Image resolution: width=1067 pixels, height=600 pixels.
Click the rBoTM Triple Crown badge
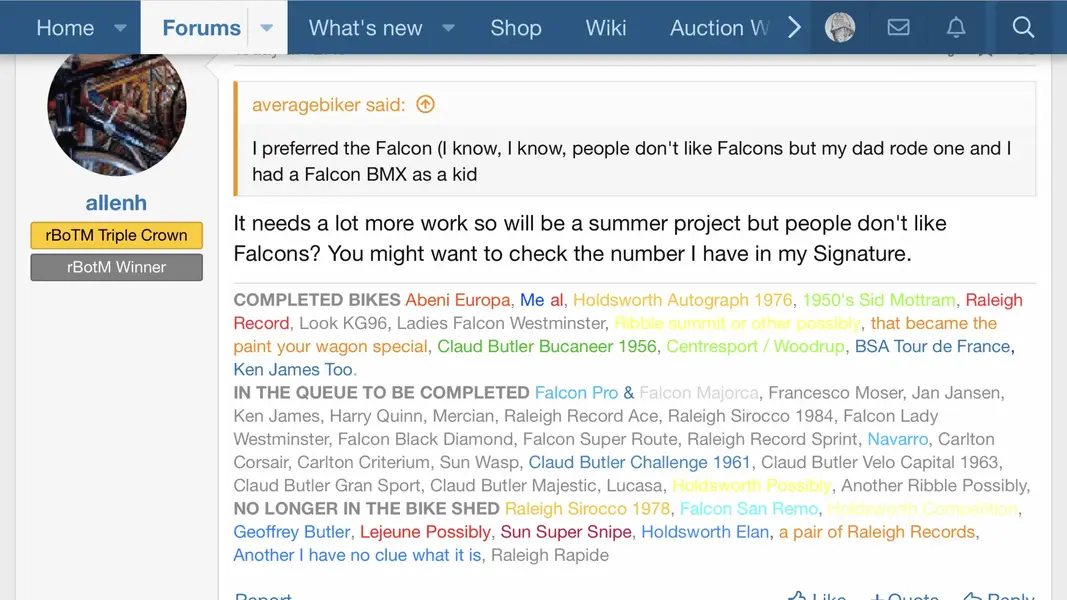(x=116, y=235)
